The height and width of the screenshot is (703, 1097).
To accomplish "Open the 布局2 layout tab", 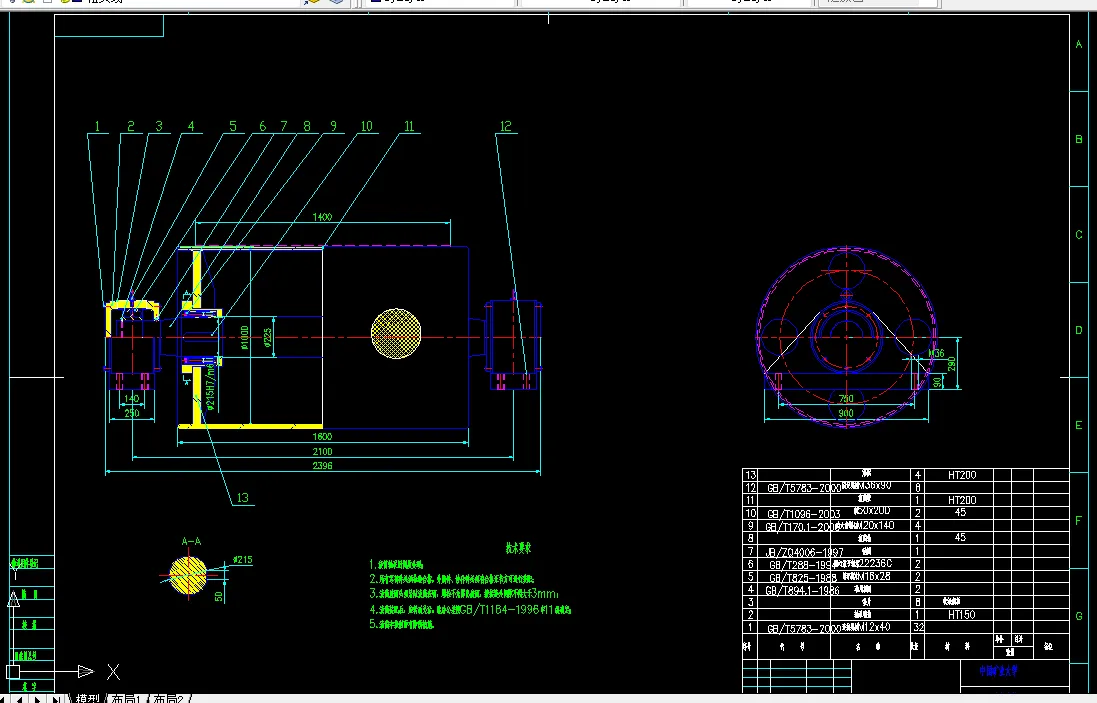I will coord(168,698).
